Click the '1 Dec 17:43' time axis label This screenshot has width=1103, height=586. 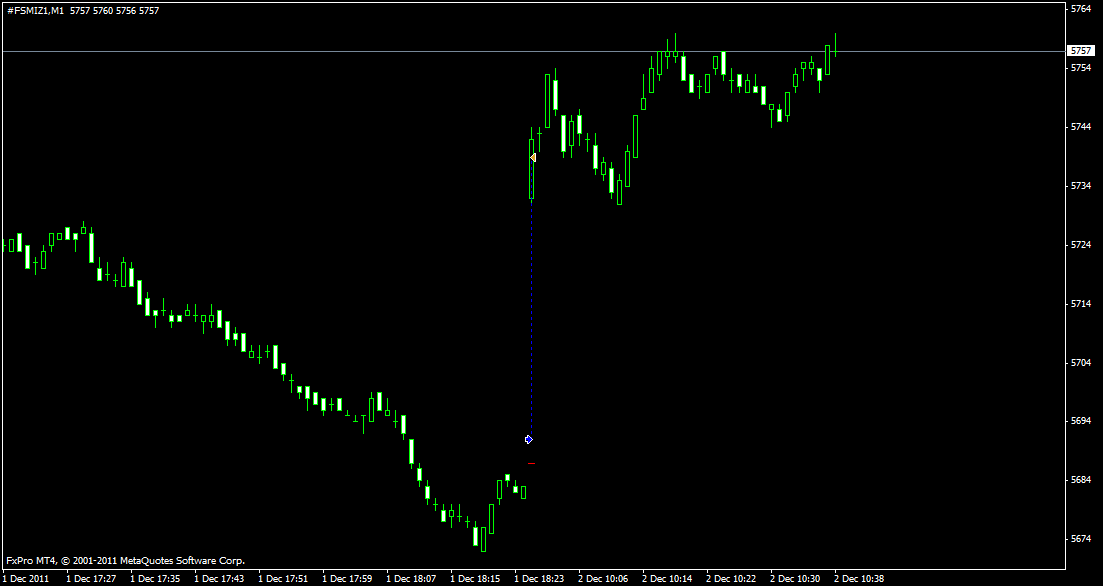219,579
